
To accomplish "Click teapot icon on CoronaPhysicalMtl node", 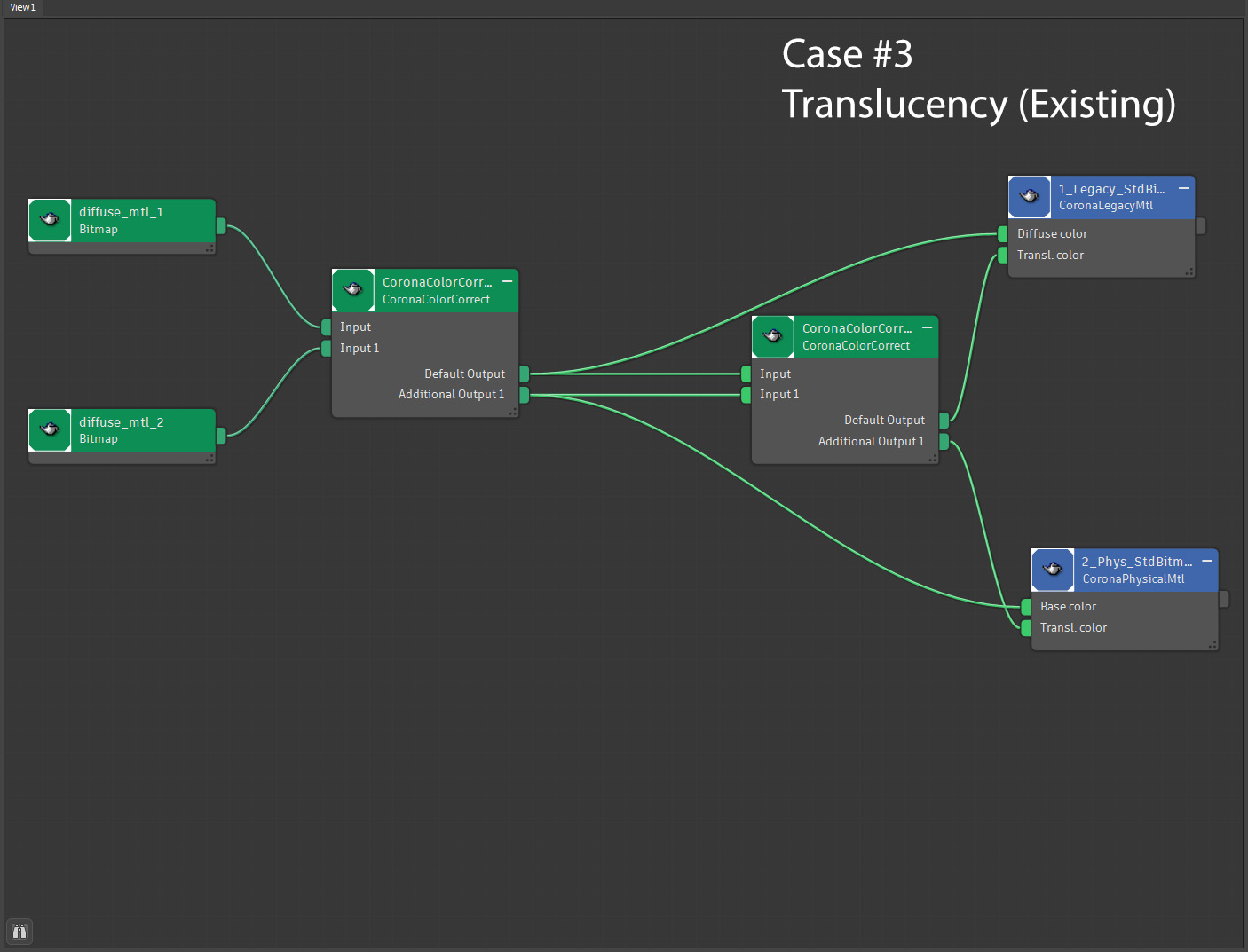I will coord(1053,570).
